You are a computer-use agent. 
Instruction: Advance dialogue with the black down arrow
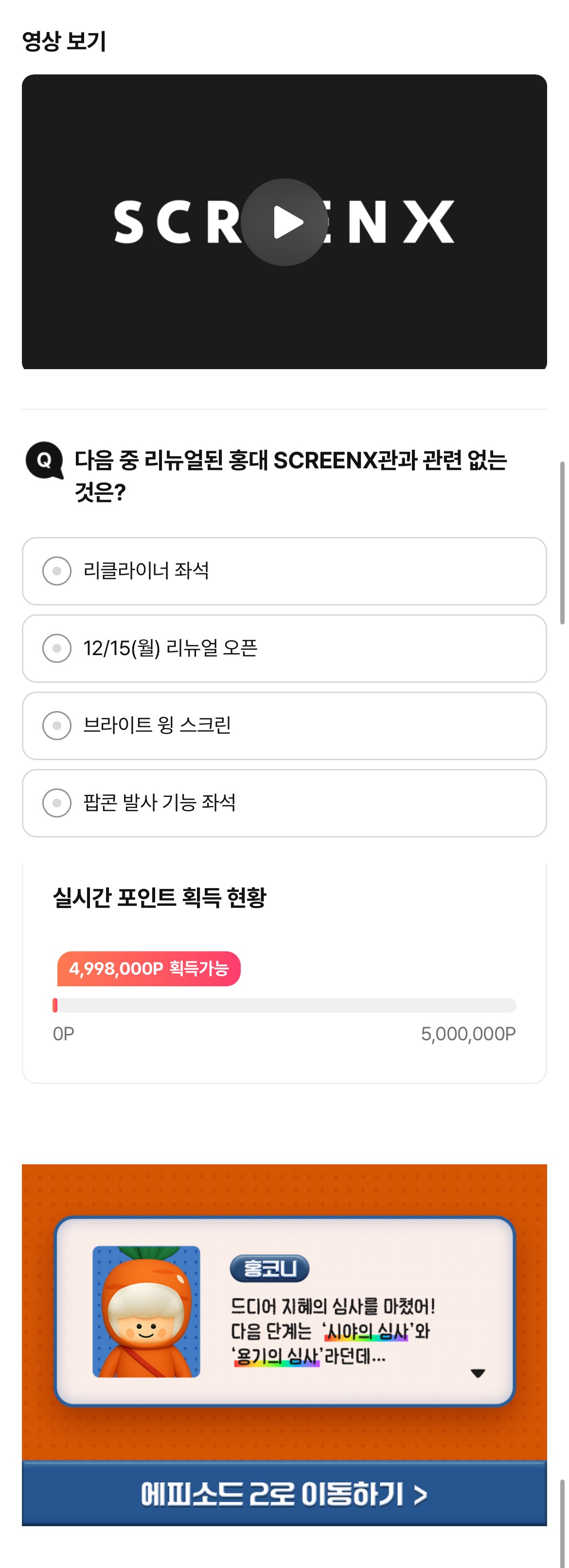[x=478, y=1373]
